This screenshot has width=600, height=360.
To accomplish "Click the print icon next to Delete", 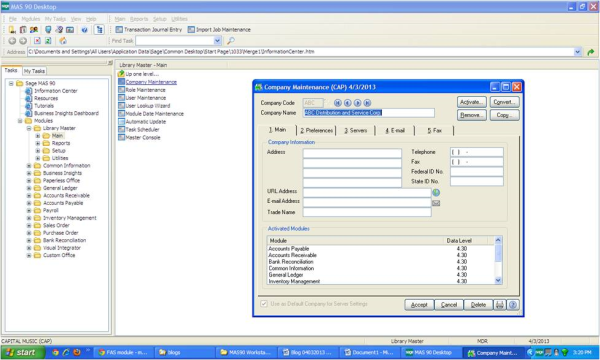I will coord(500,305).
